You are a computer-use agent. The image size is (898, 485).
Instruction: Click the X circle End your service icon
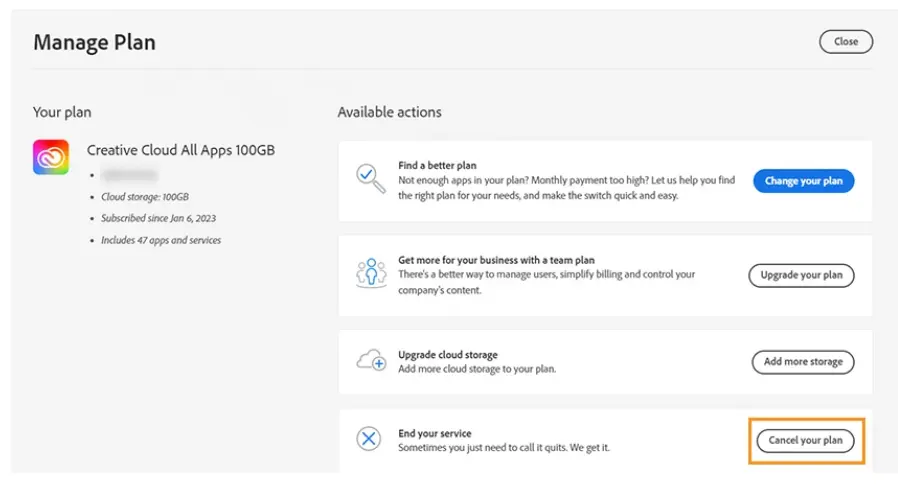[369, 439]
